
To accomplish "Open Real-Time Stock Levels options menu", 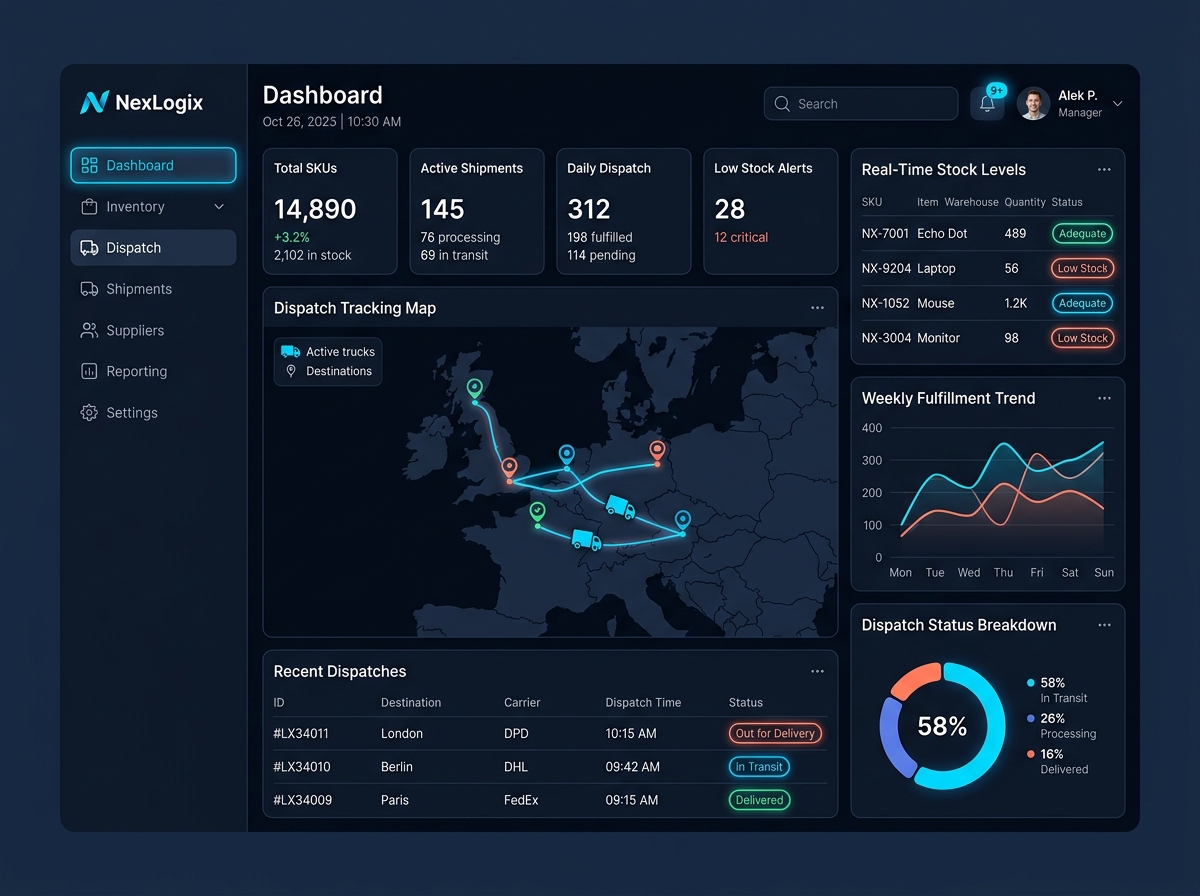I will click(1104, 170).
